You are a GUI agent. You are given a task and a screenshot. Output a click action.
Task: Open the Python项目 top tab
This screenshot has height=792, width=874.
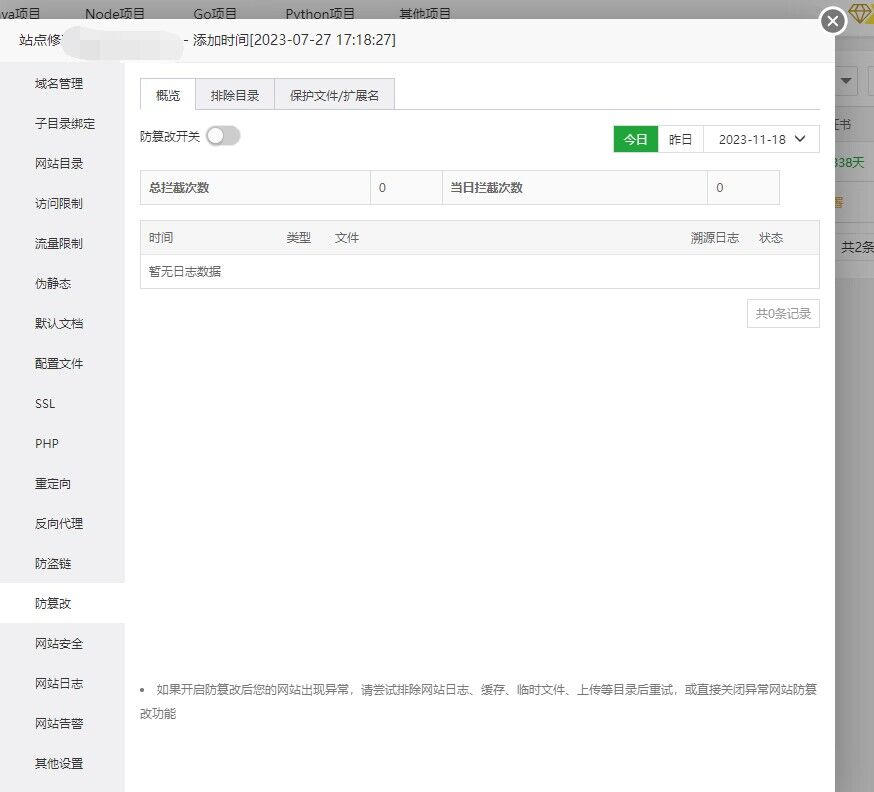pos(320,14)
